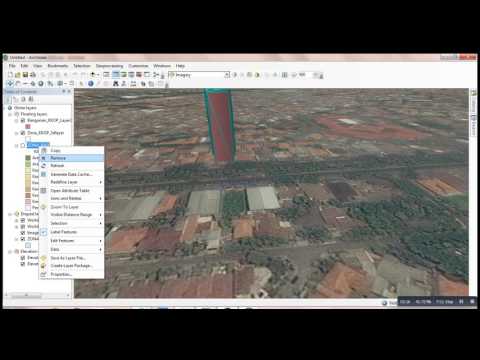480x360 pixels.
Task: Collapse the highlighted layer's legend node
Action: click(16, 145)
